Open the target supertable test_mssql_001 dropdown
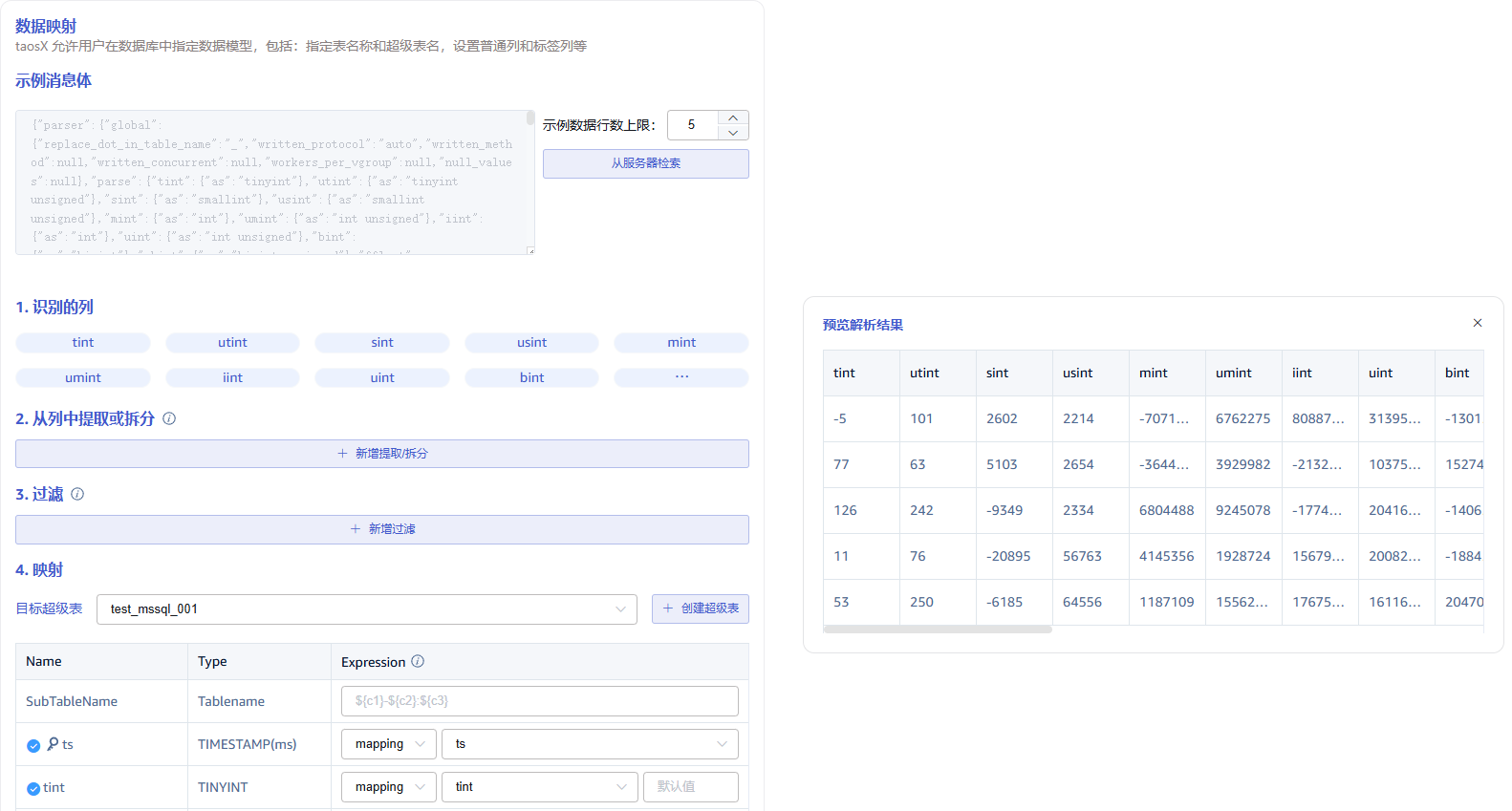This screenshot has height=811, width=1512. point(366,609)
